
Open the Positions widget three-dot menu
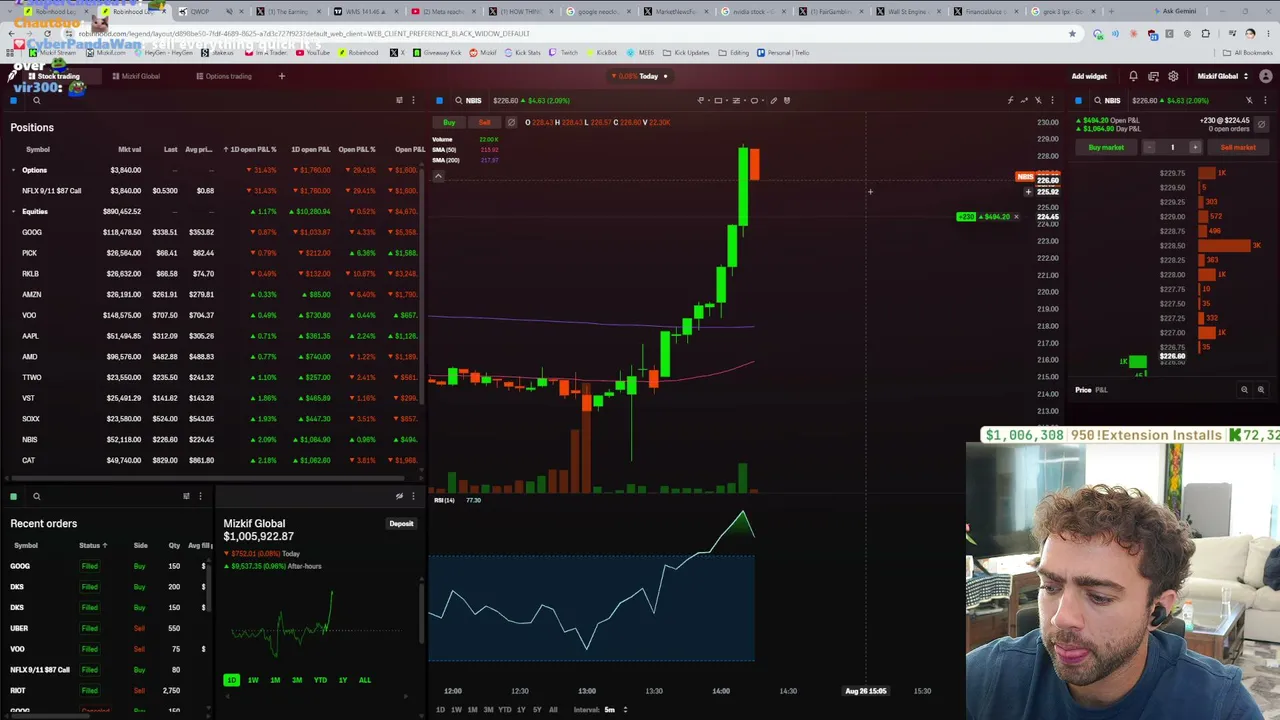tap(413, 100)
